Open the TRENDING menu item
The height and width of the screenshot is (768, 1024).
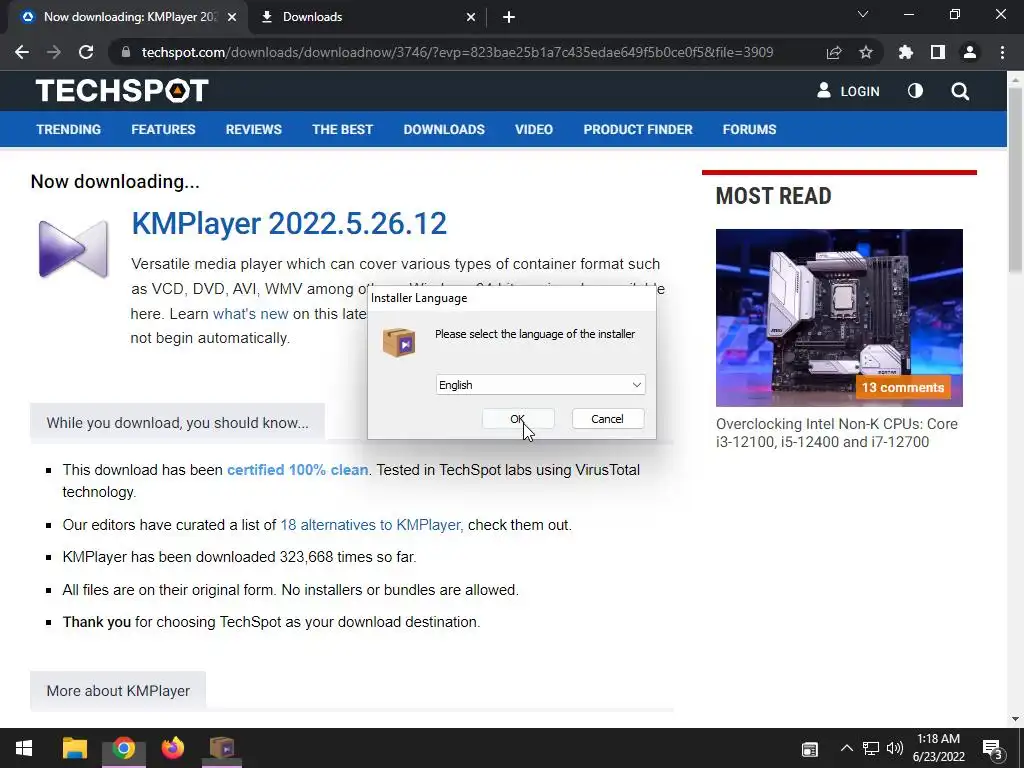pos(69,129)
